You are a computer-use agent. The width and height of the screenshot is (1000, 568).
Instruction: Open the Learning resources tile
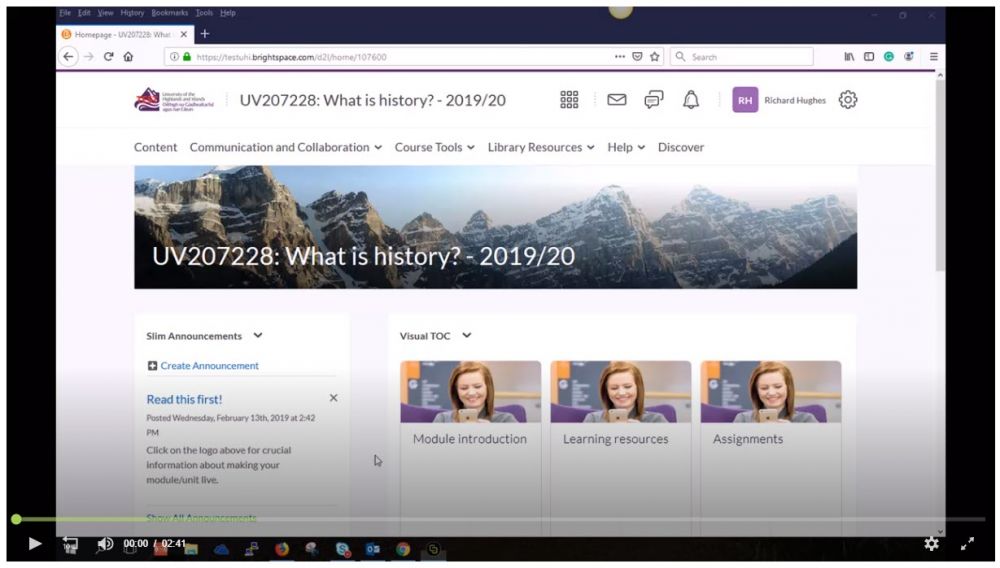621,448
